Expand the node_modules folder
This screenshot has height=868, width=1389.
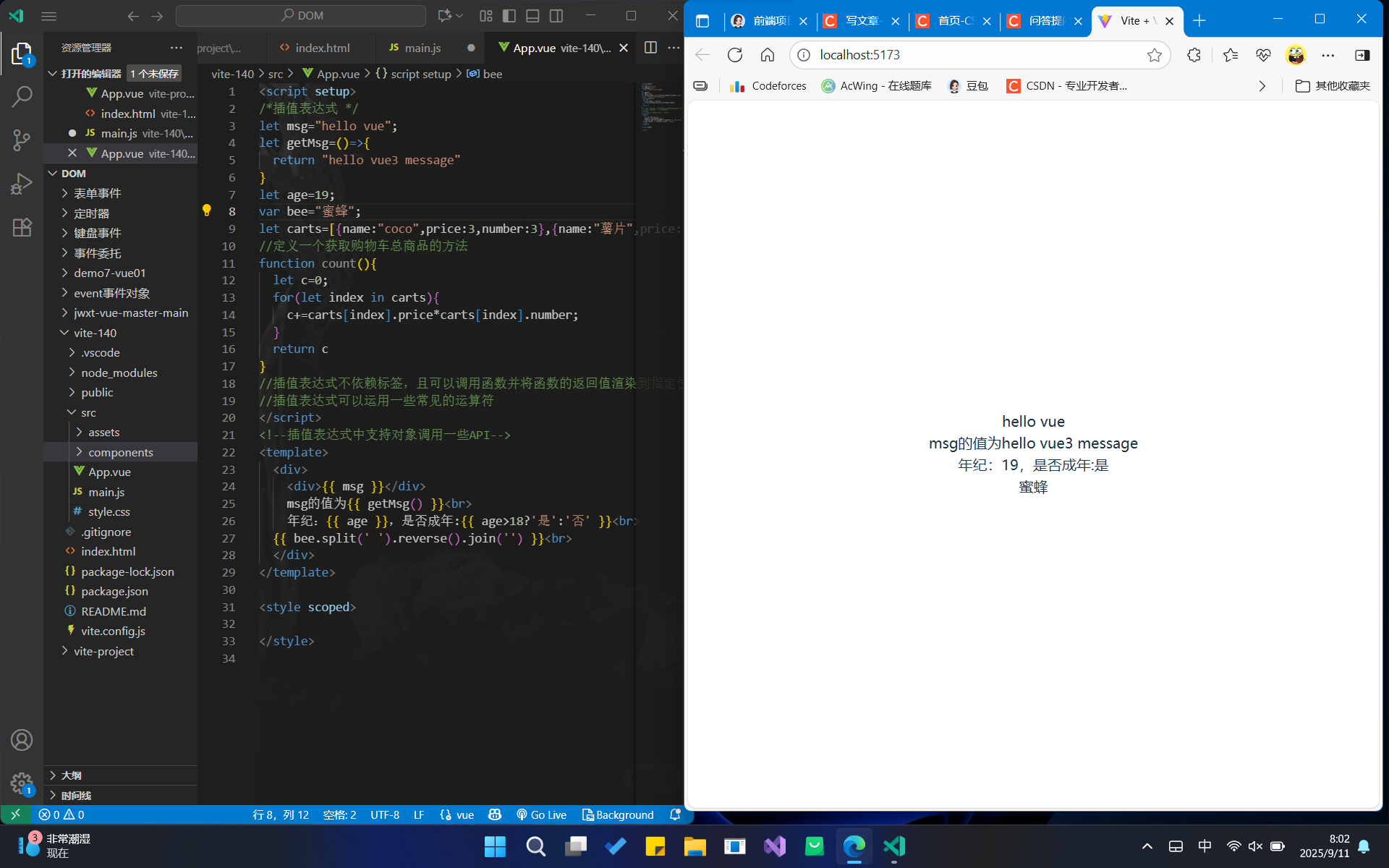click(x=120, y=373)
